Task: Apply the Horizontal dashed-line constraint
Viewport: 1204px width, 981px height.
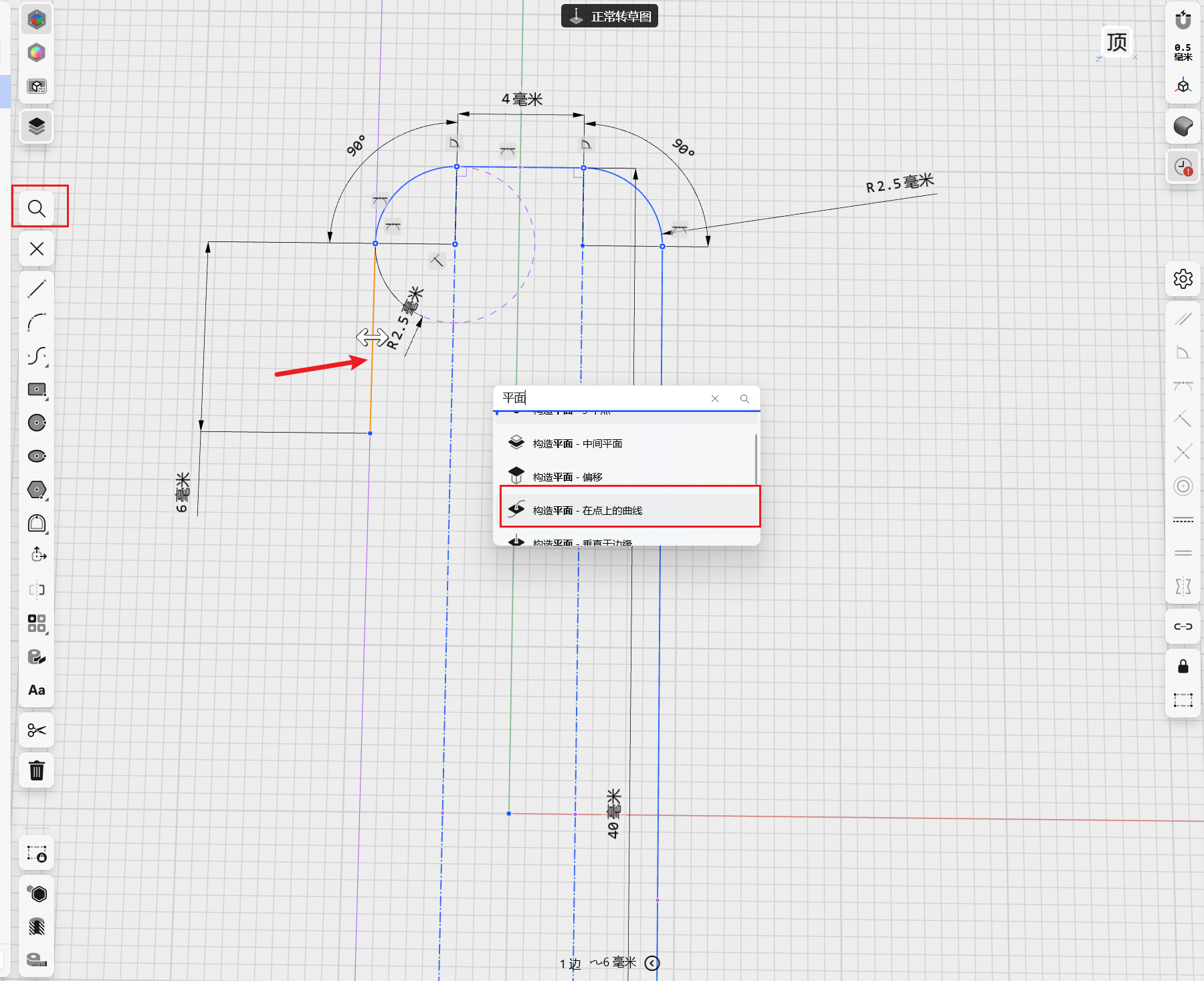Action: (x=1183, y=520)
